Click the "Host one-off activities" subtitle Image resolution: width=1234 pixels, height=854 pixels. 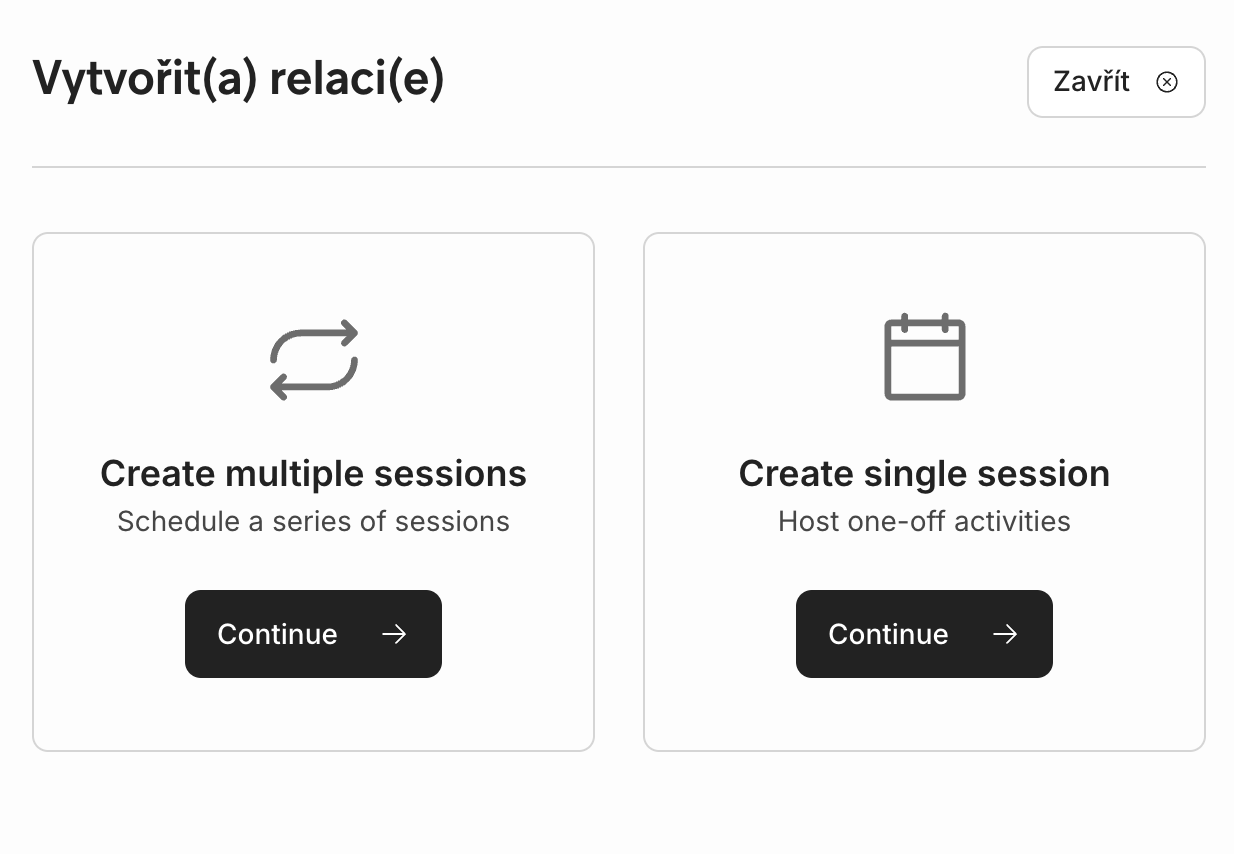click(924, 521)
